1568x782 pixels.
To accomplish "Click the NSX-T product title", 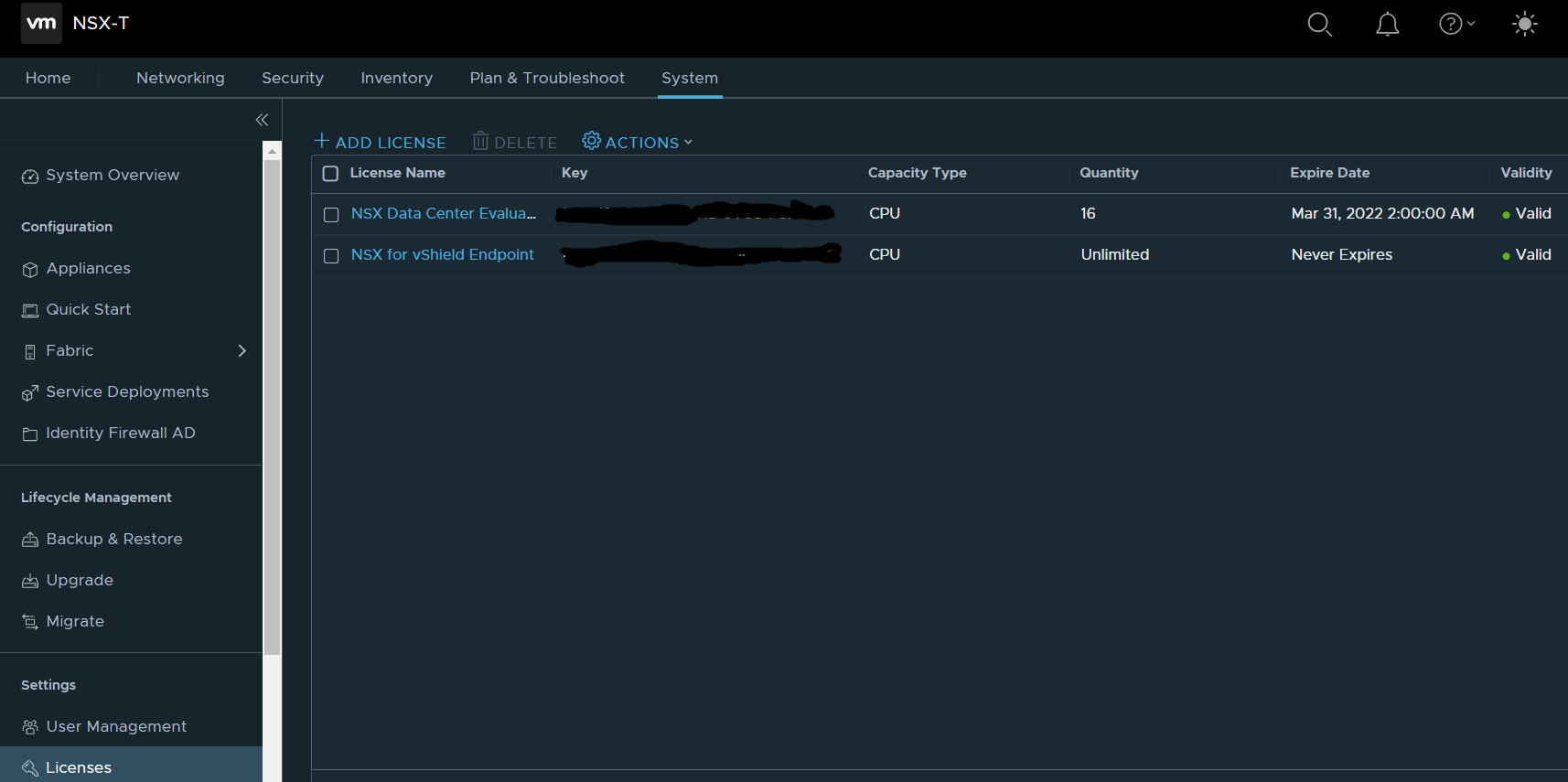I will pos(101,24).
